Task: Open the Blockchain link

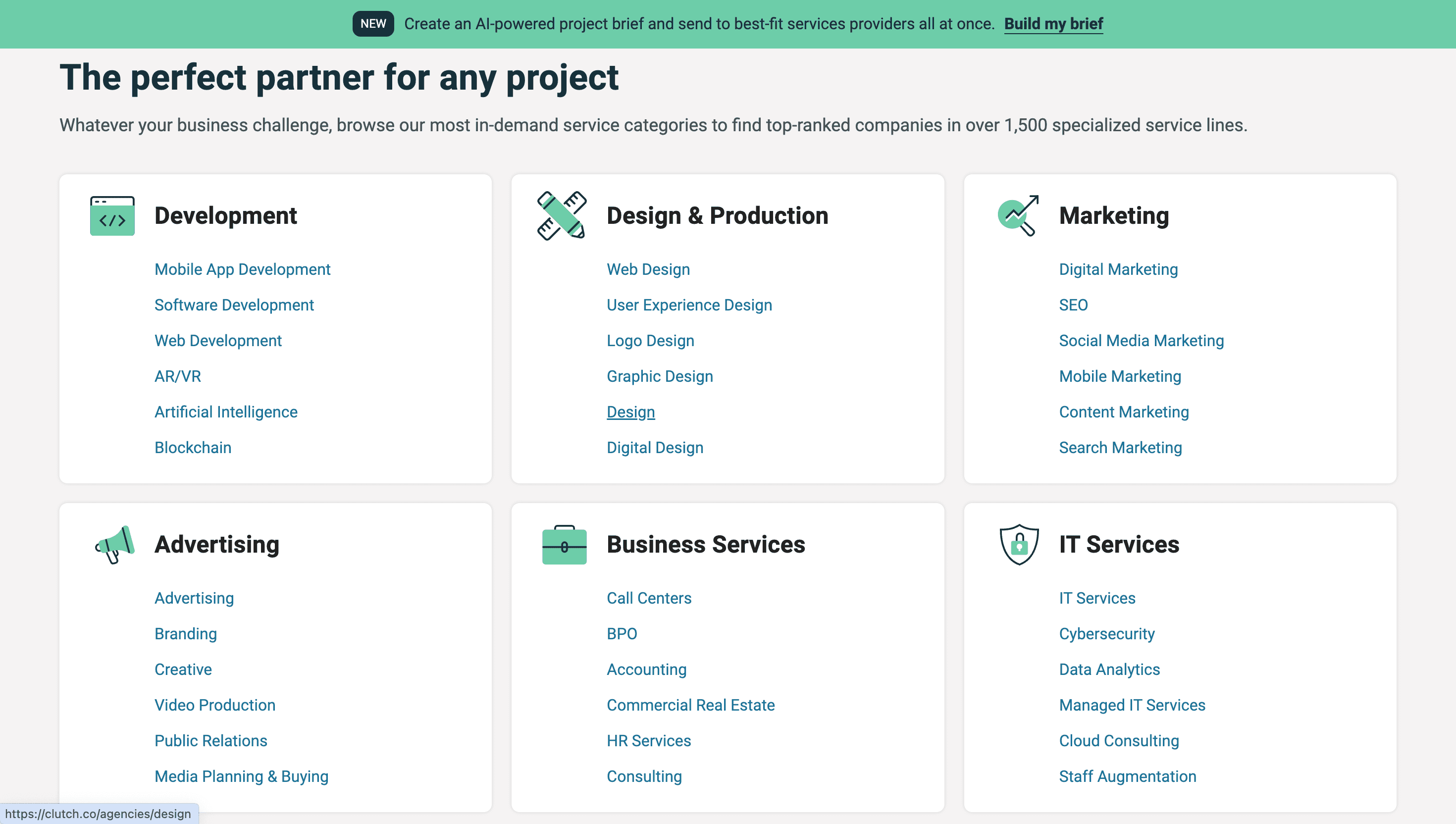Action: pyautogui.click(x=193, y=448)
